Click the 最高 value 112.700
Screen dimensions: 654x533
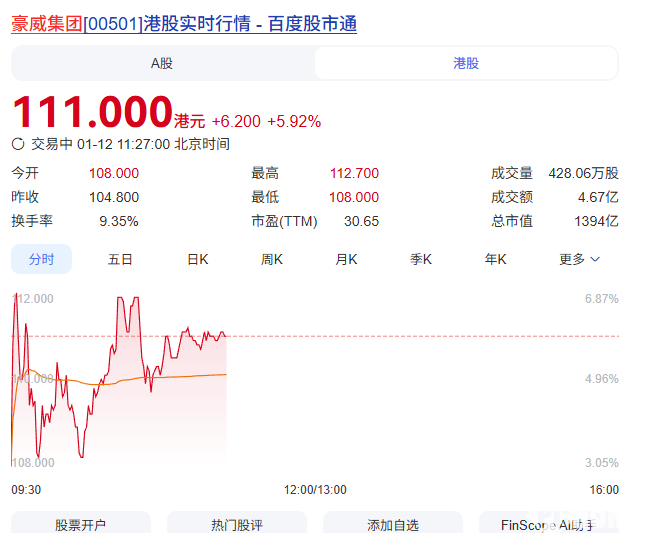tap(354, 173)
